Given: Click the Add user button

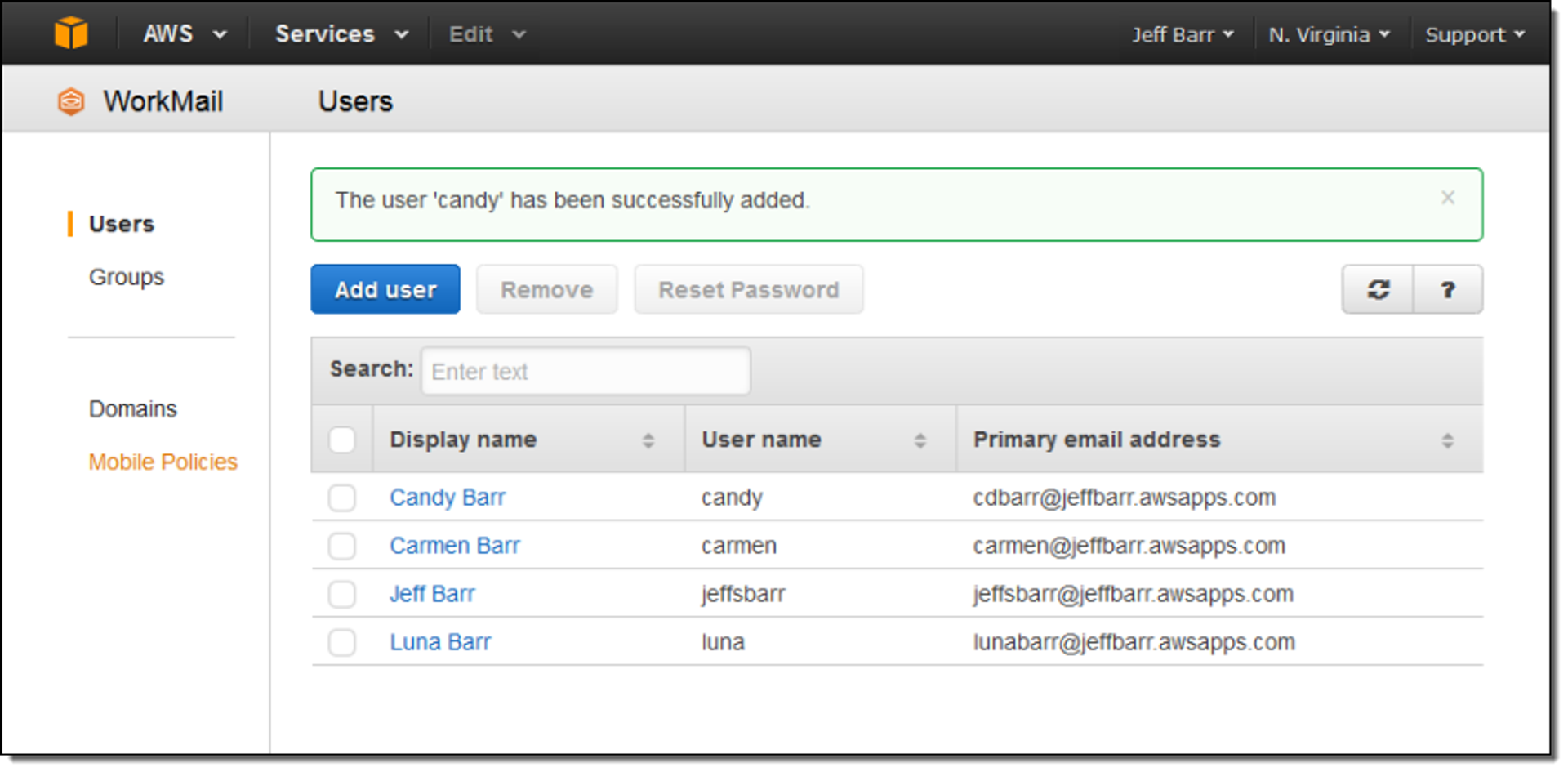Looking at the screenshot, I should coord(385,289).
